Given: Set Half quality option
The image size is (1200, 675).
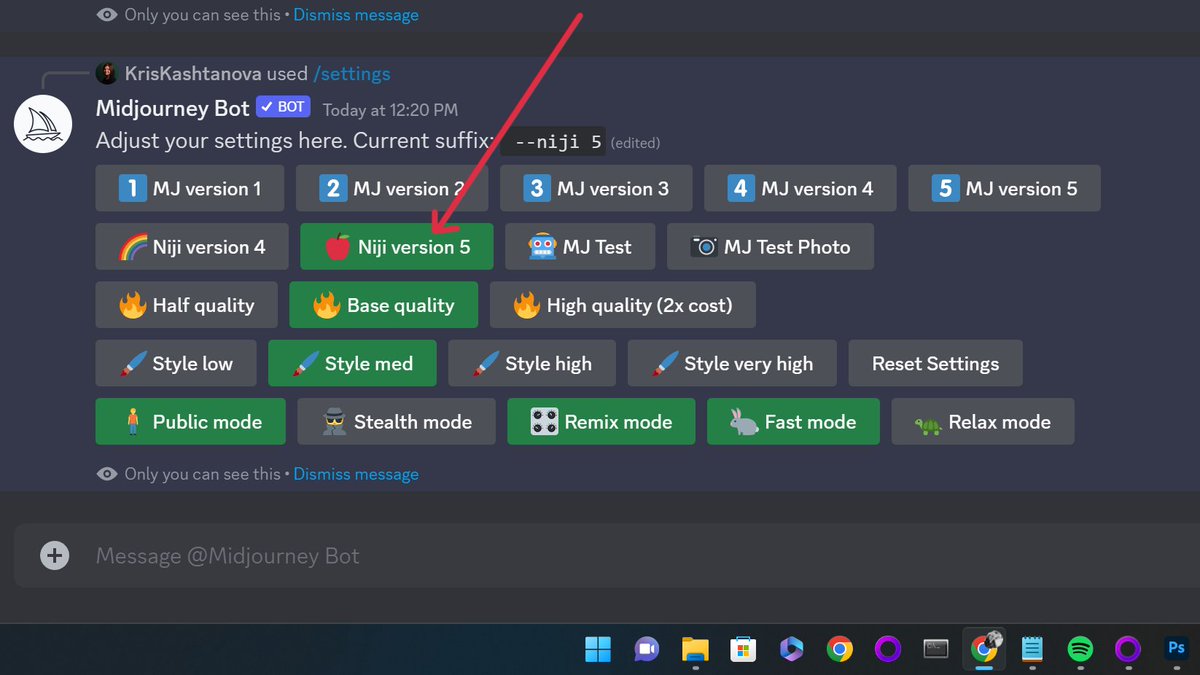Looking at the screenshot, I should point(187,305).
